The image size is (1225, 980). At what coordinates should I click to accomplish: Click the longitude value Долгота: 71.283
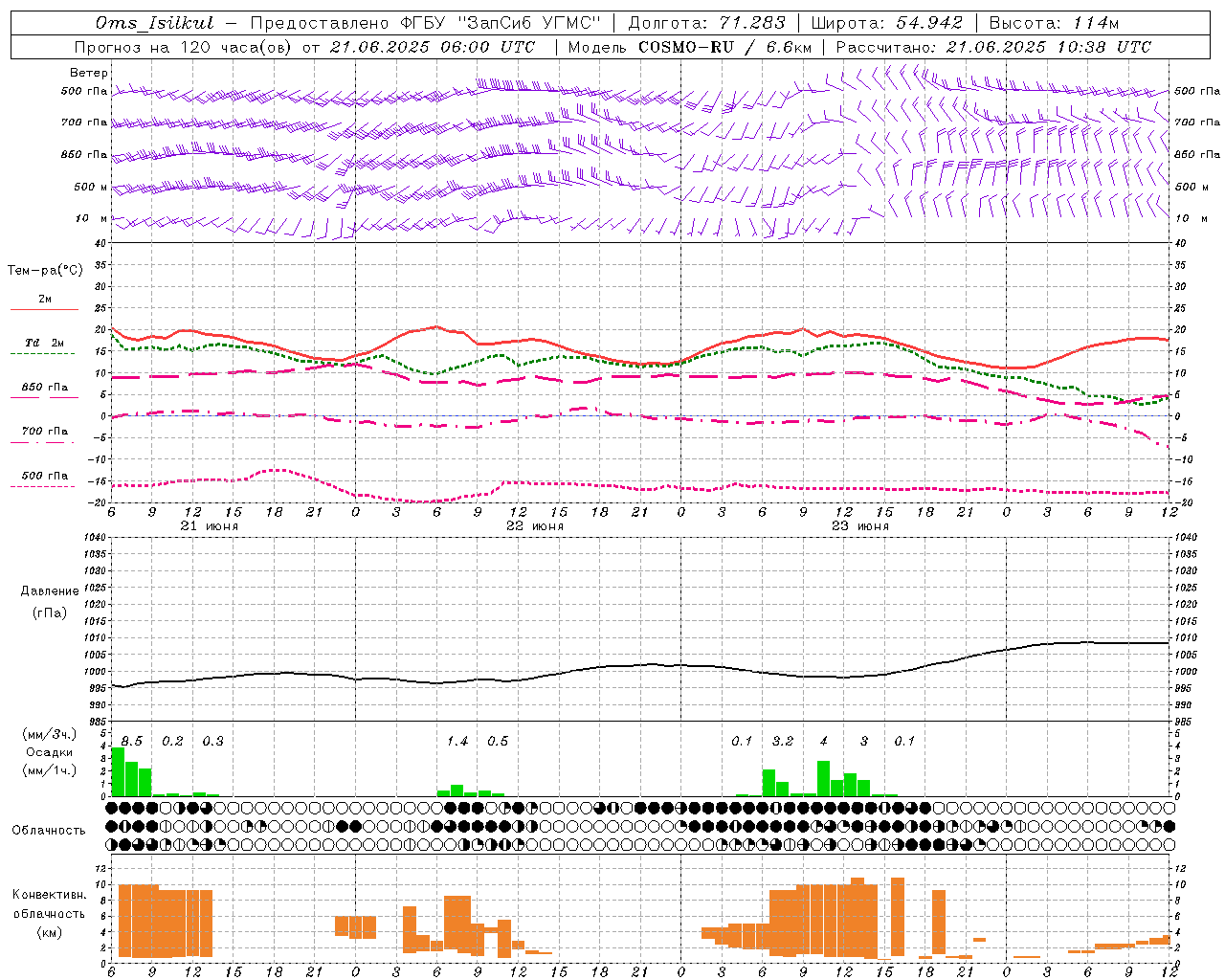click(x=706, y=23)
